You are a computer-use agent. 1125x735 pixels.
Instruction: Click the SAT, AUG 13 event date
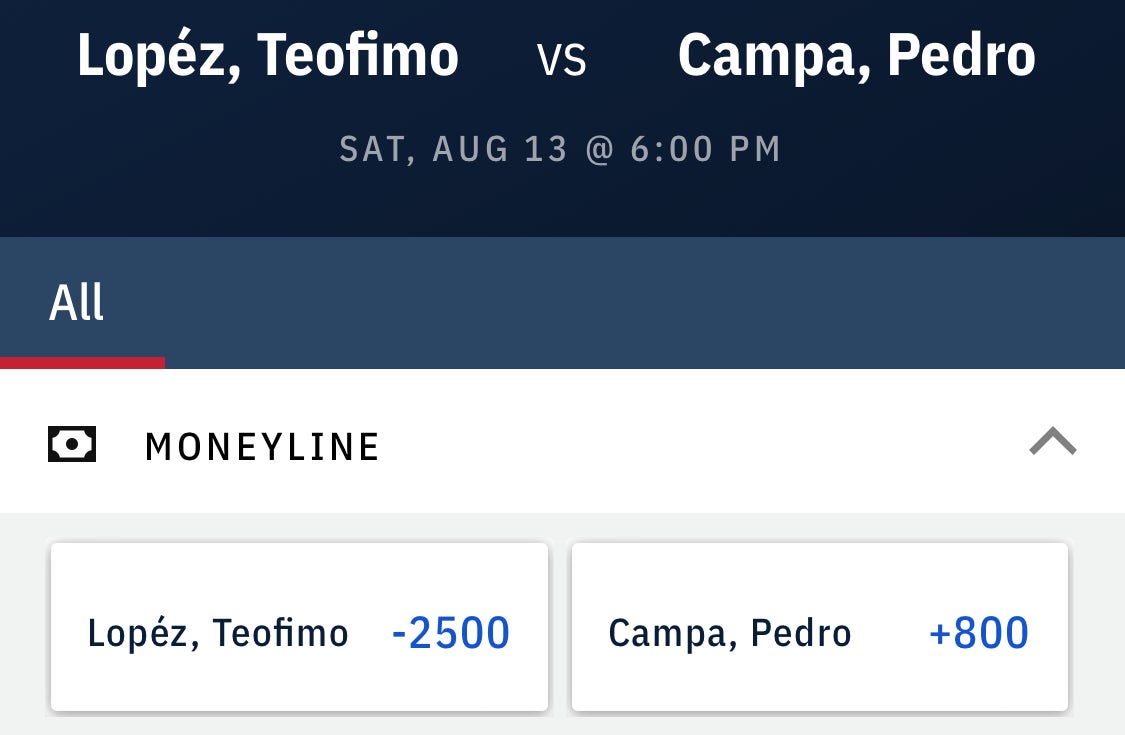pyautogui.click(x=453, y=149)
